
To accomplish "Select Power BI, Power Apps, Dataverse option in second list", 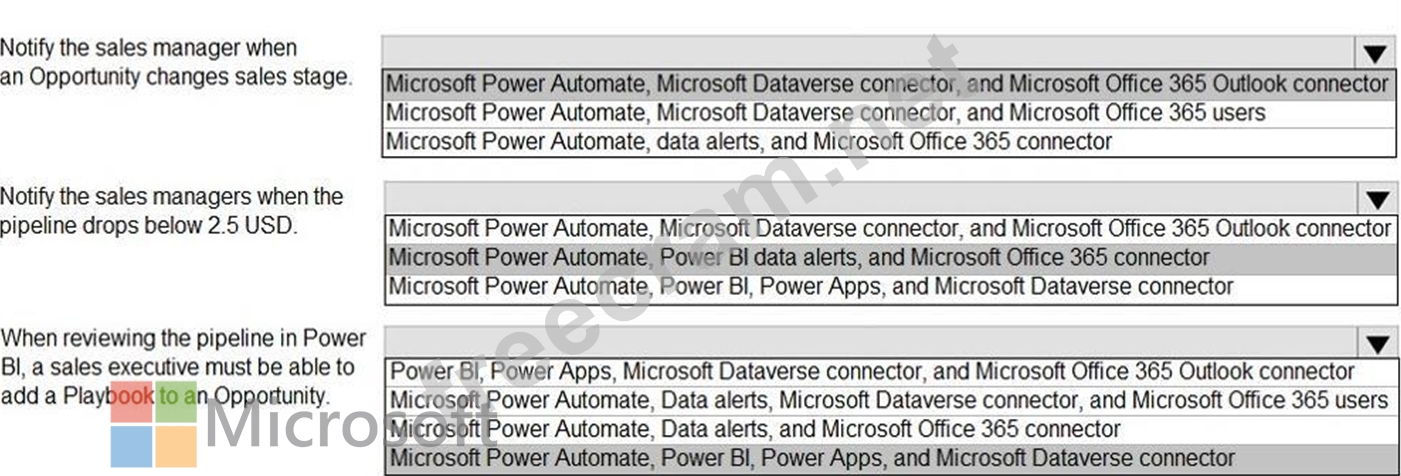I will pos(890,287).
